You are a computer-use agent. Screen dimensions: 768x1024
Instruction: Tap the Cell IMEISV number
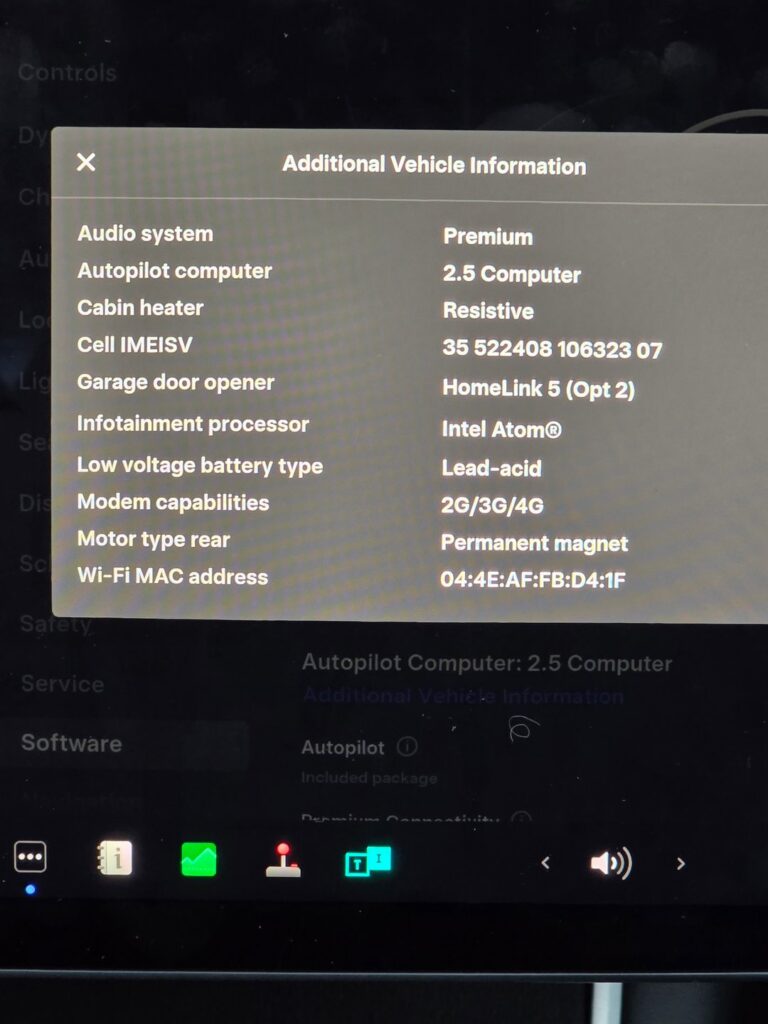click(552, 349)
